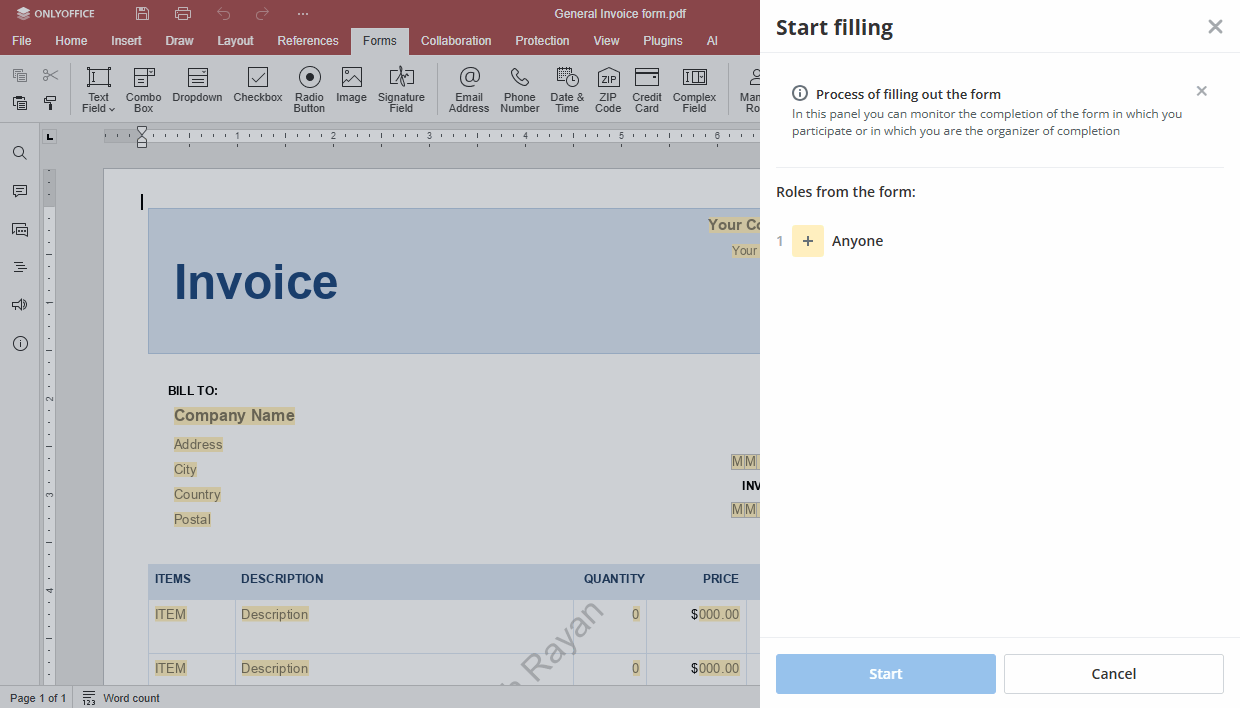Image resolution: width=1240 pixels, height=708 pixels.
Task: Add a recipient to Anyone role
Action: tap(808, 241)
